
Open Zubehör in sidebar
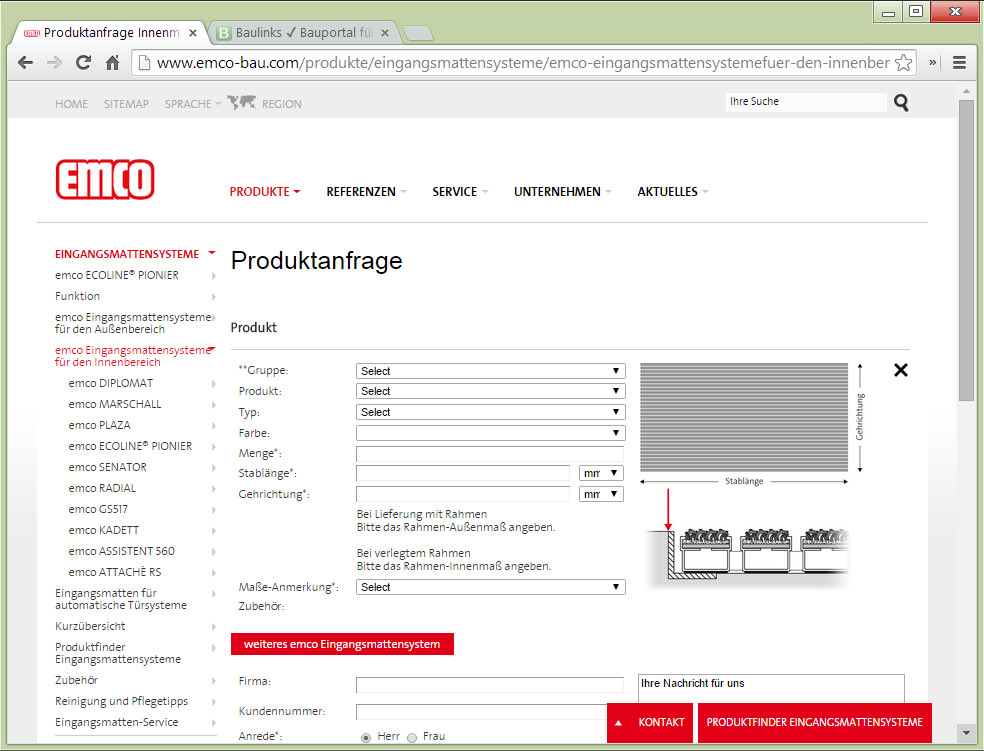click(76, 680)
